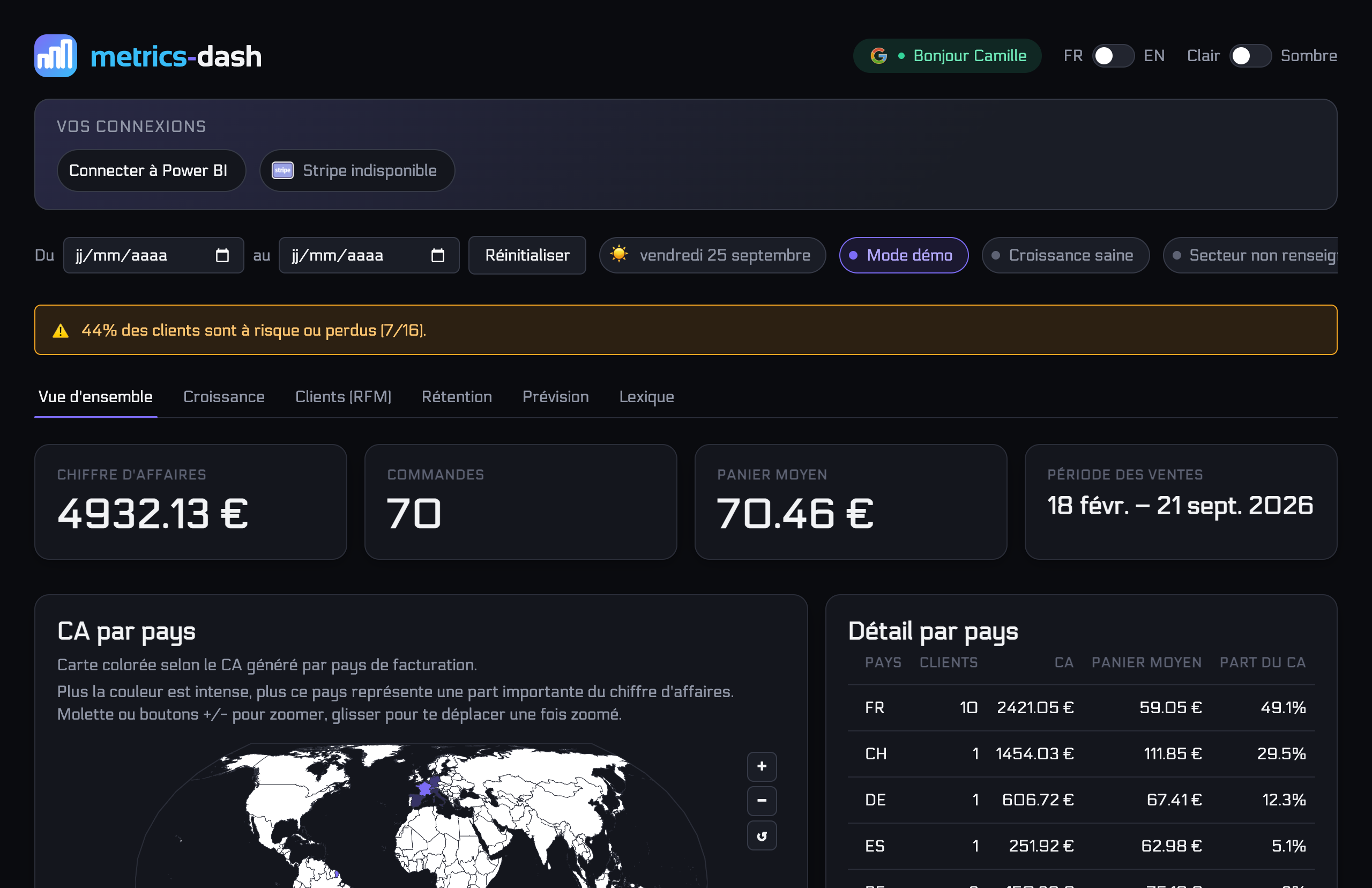
Task: Click the metrics-dash title text
Action: (176, 56)
